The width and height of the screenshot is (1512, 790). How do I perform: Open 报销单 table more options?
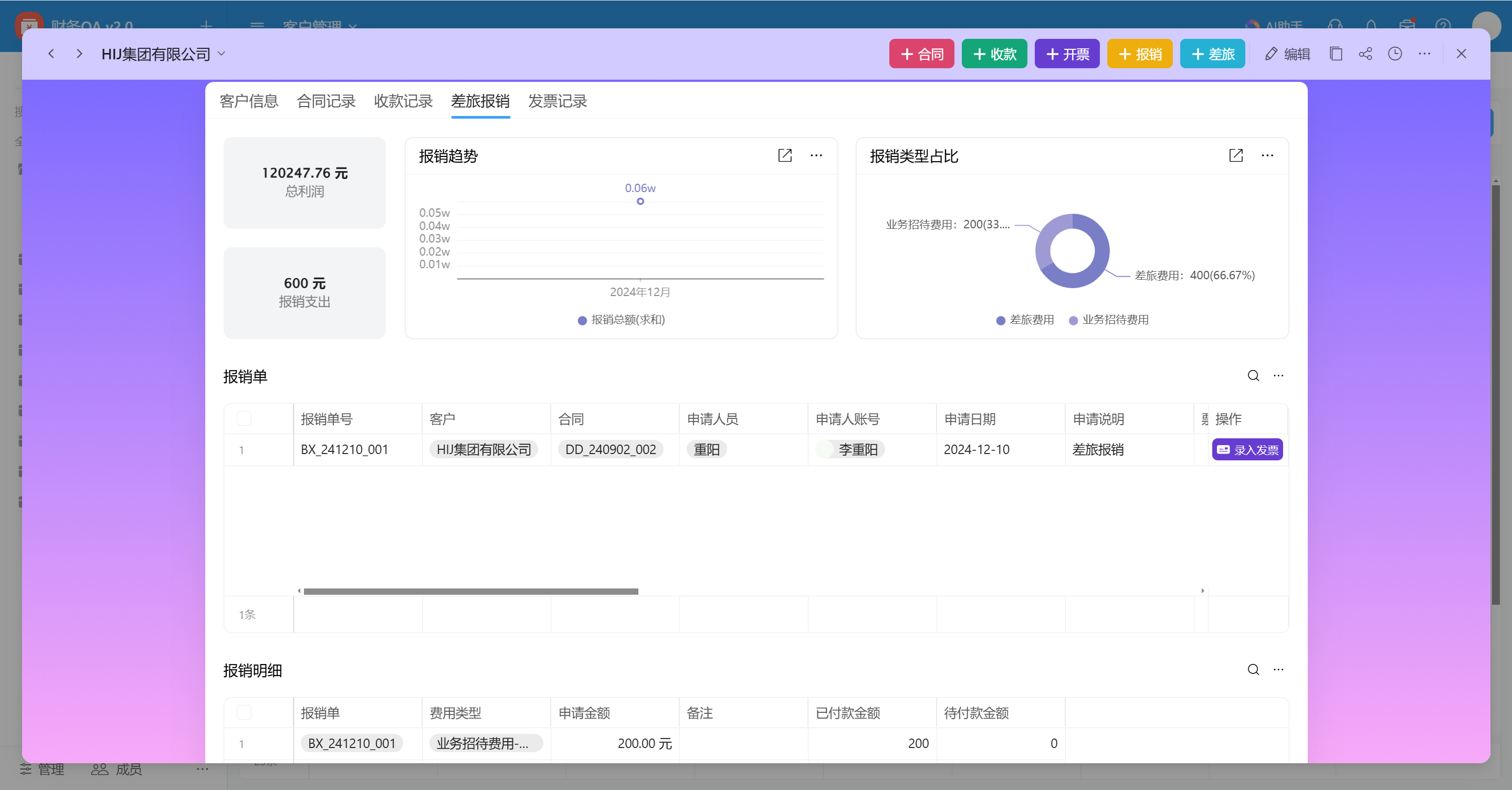pyautogui.click(x=1278, y=376)
